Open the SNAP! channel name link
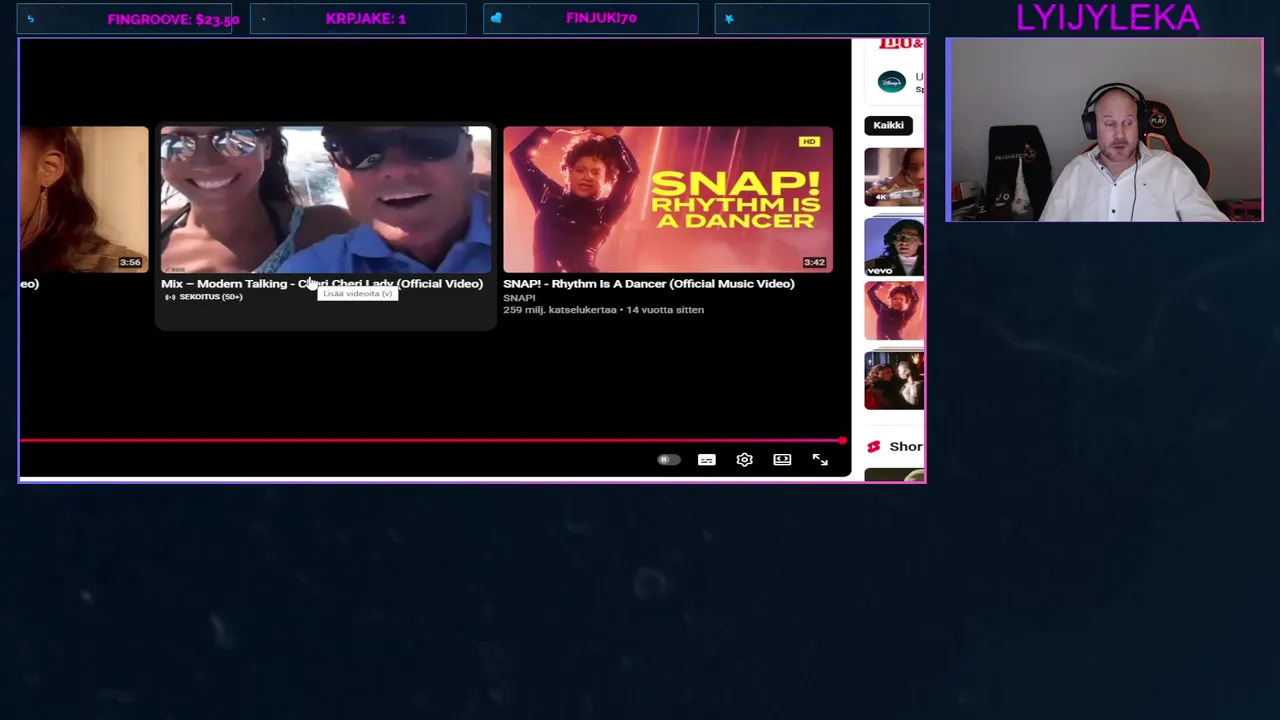Screen dimensions: 1280x720 pos(519,298)
